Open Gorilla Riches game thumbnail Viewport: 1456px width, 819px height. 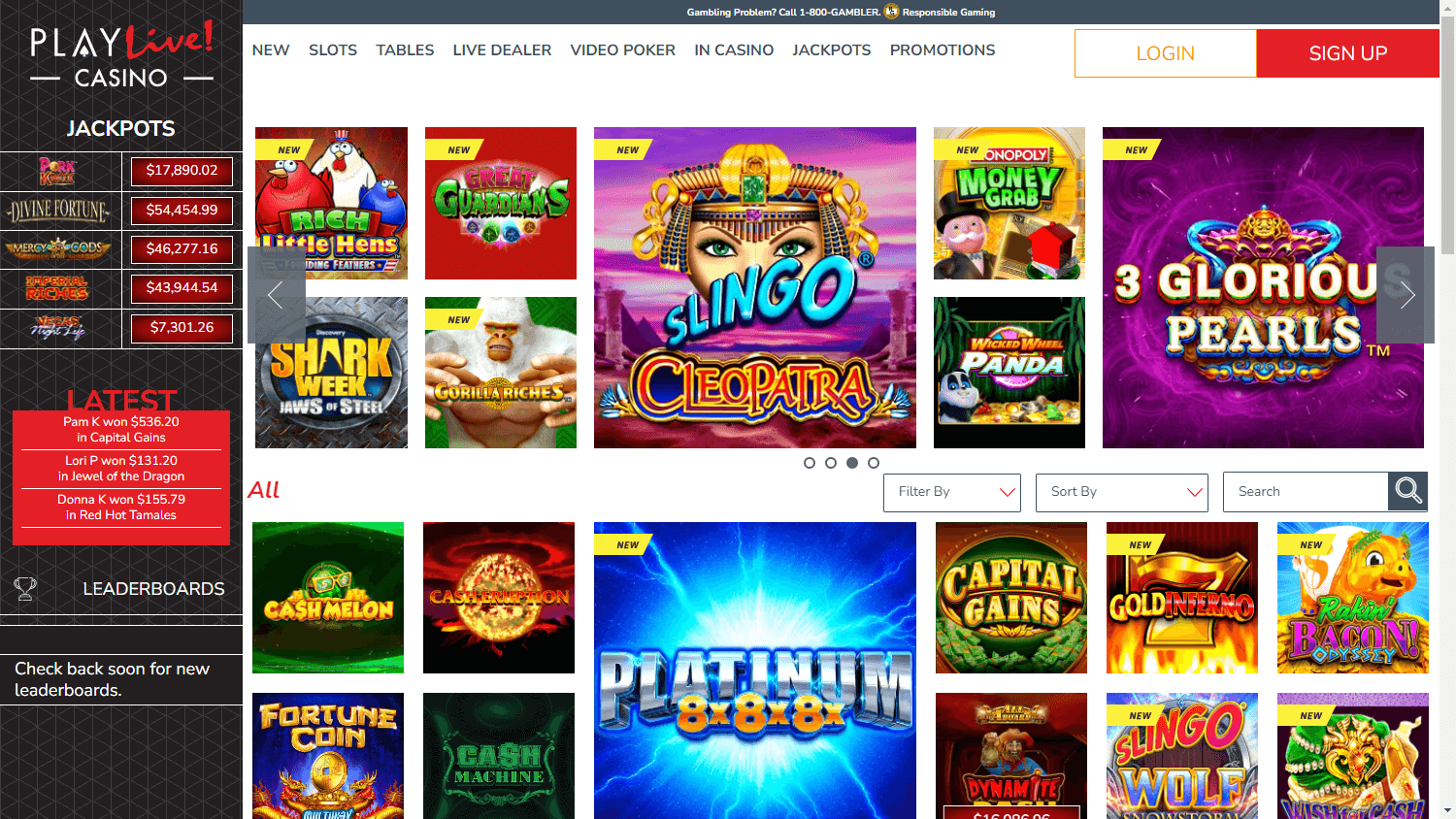(x=501, y=373)
